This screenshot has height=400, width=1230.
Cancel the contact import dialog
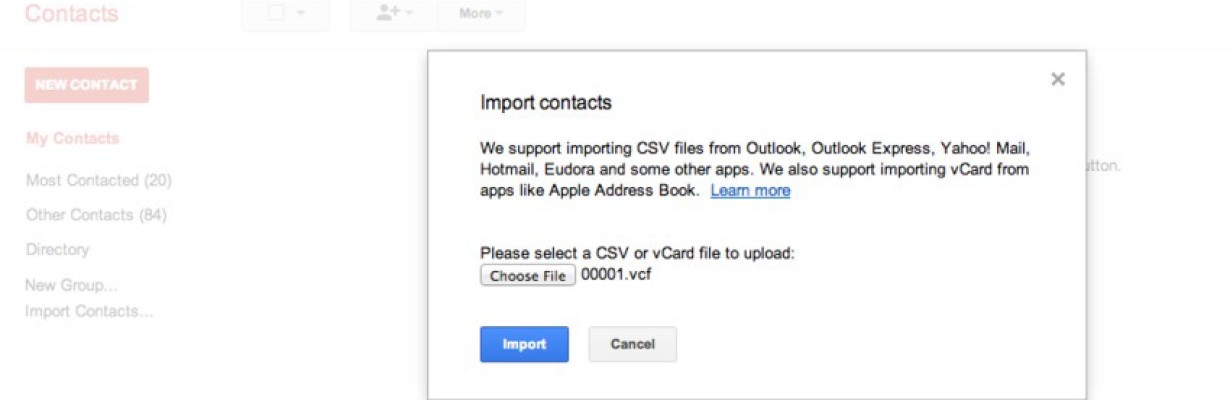pyautogui.click(x=632, y=344)
